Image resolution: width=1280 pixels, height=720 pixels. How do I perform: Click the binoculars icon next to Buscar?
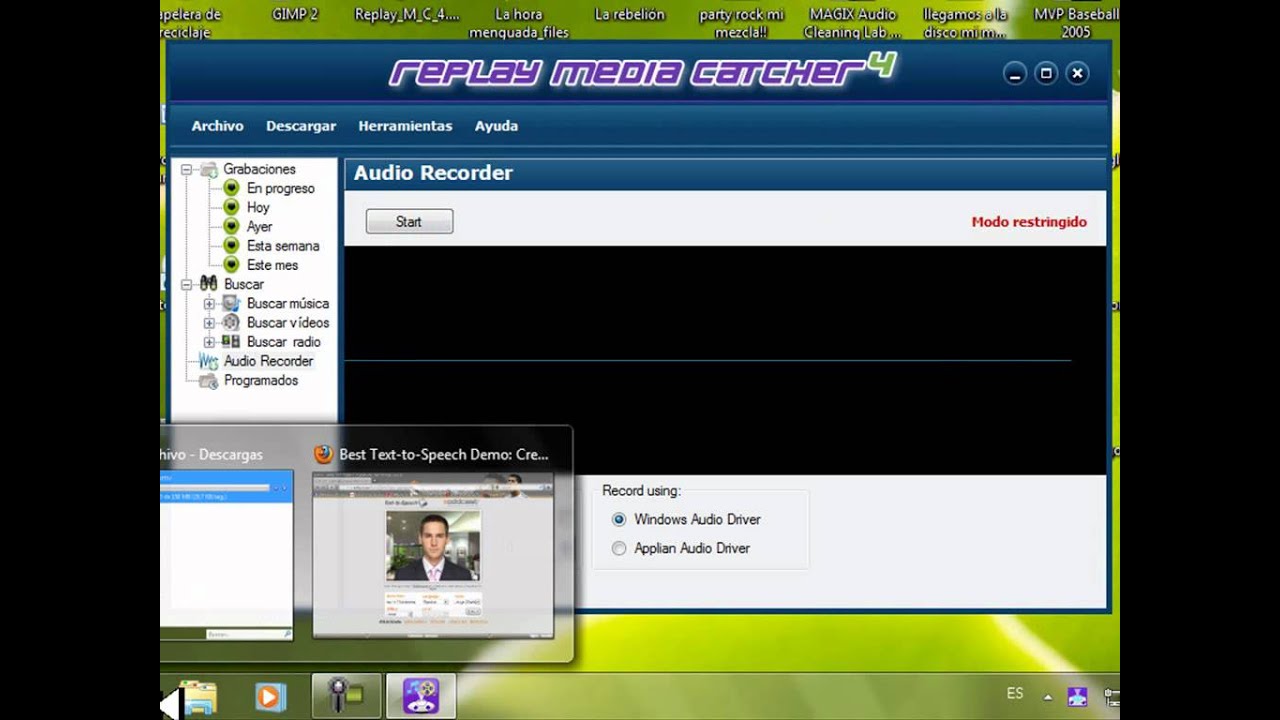coord(208,284)
